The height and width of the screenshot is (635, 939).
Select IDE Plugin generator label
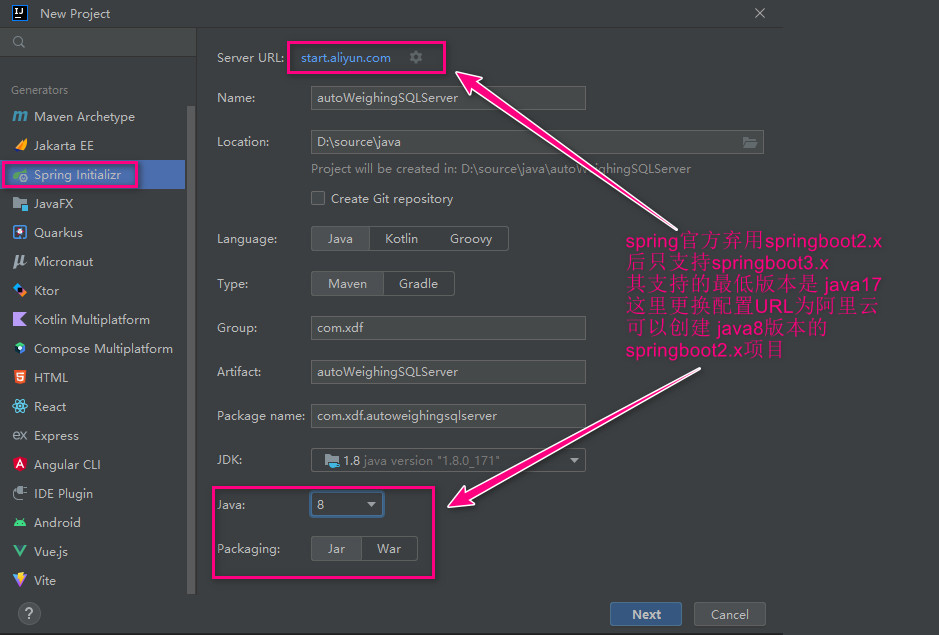[63, 494]
